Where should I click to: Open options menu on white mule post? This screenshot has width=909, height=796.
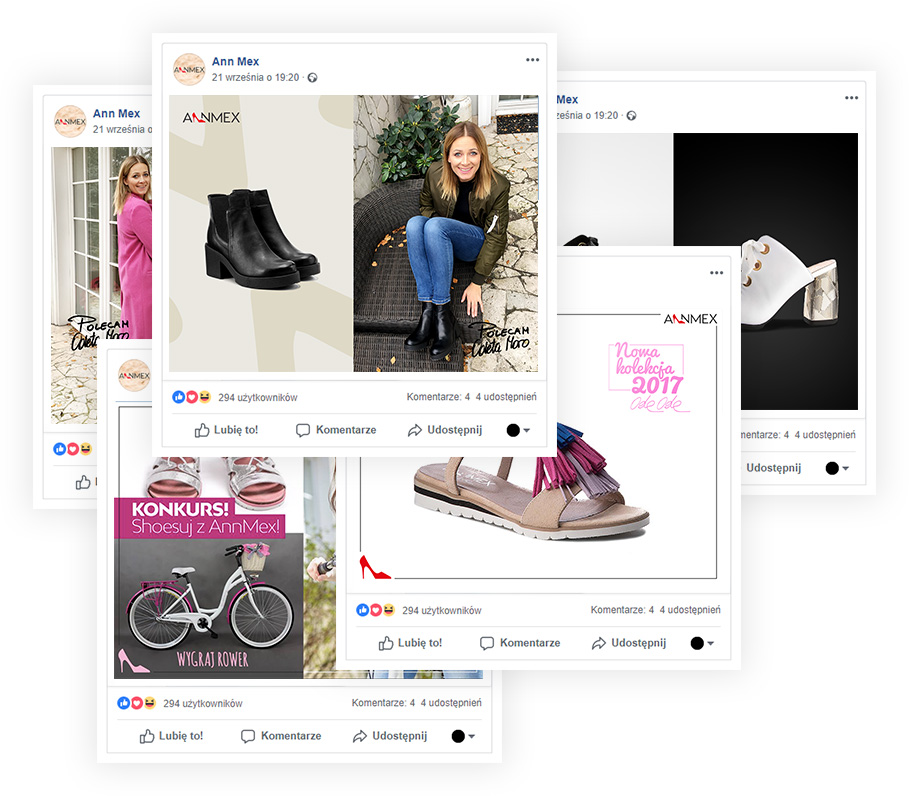[851, 98]
